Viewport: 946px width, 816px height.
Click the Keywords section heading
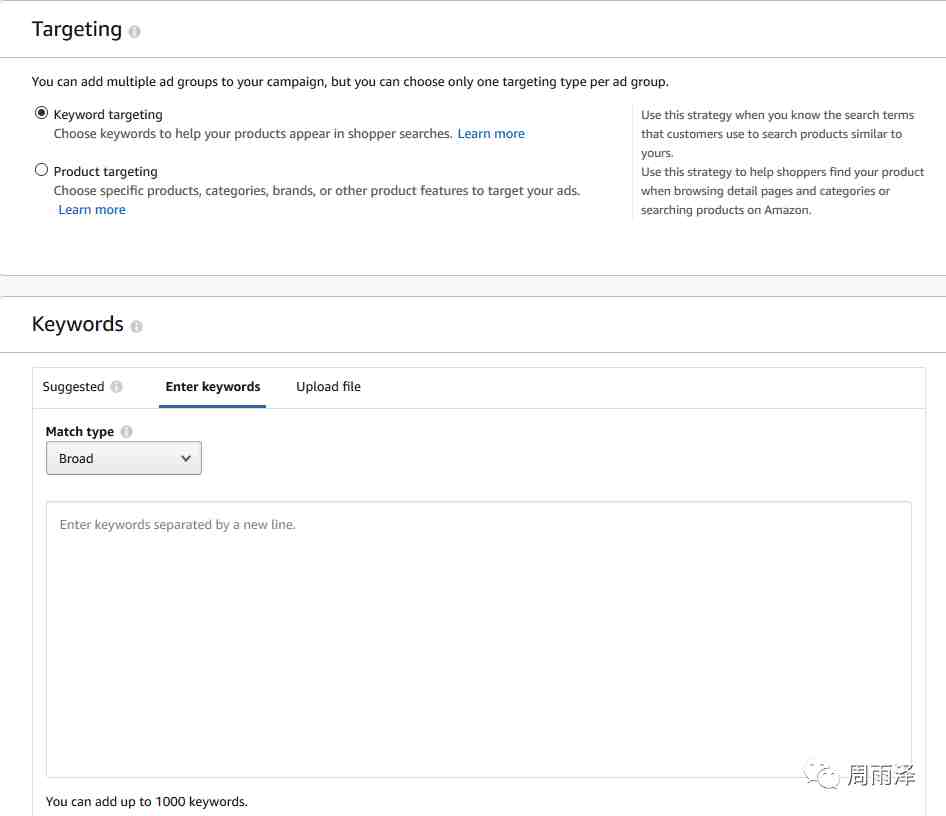[x=78, y=324]
